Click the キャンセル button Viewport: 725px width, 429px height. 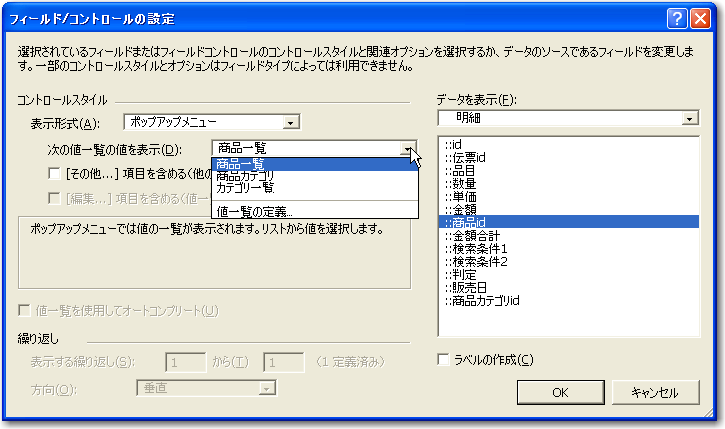pyautogui.click(x=654, y=392)
